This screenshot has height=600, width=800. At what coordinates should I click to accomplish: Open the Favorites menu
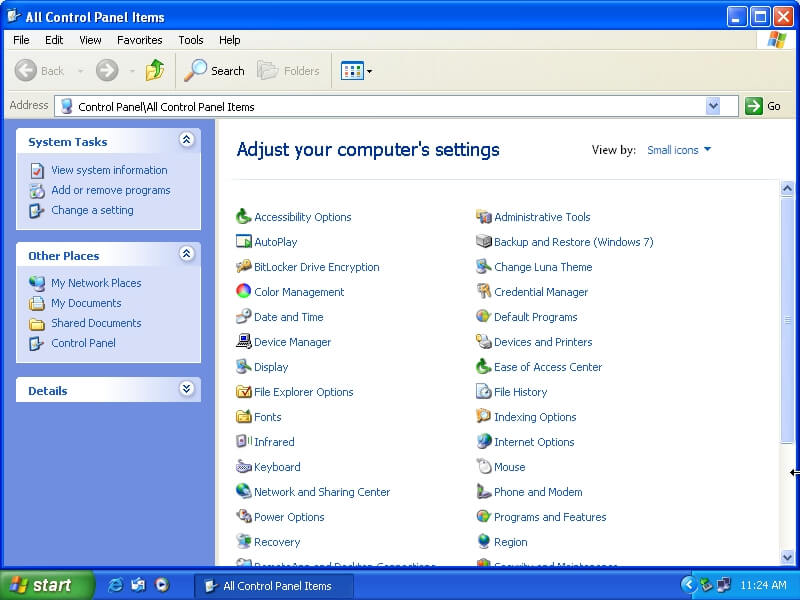(139, 40)
